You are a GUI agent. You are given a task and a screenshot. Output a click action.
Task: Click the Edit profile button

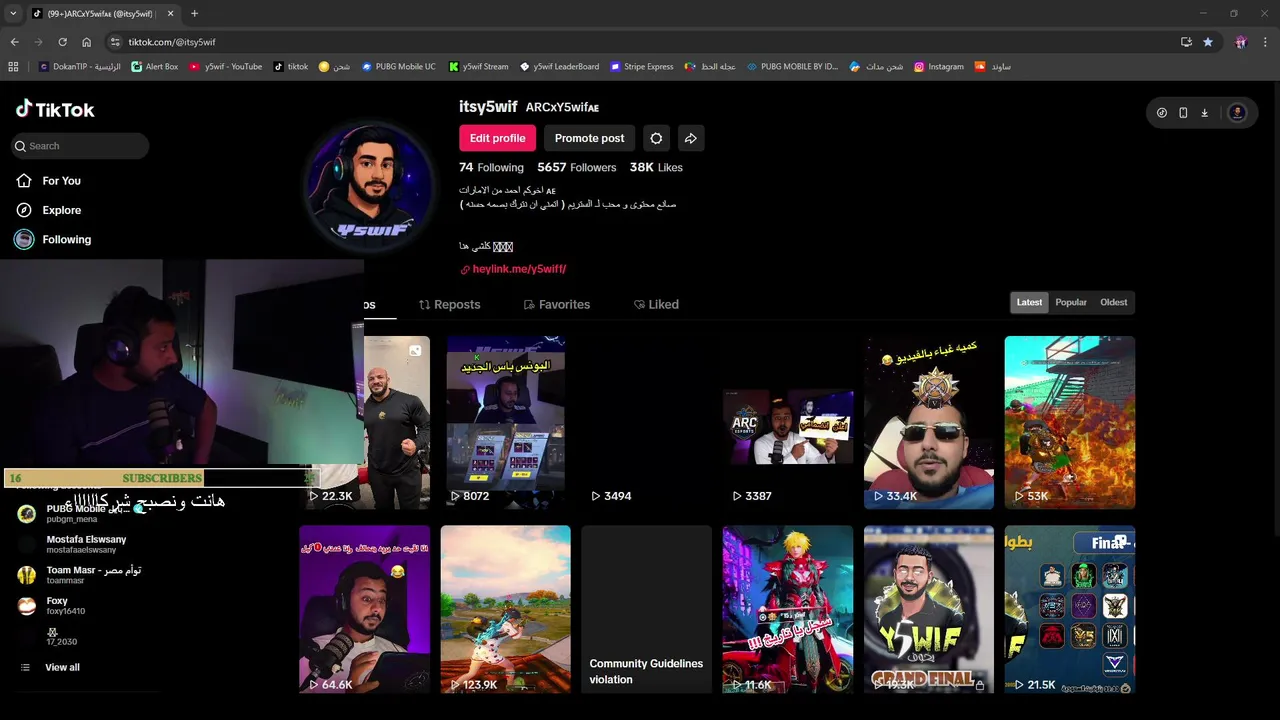click(497, 138)
